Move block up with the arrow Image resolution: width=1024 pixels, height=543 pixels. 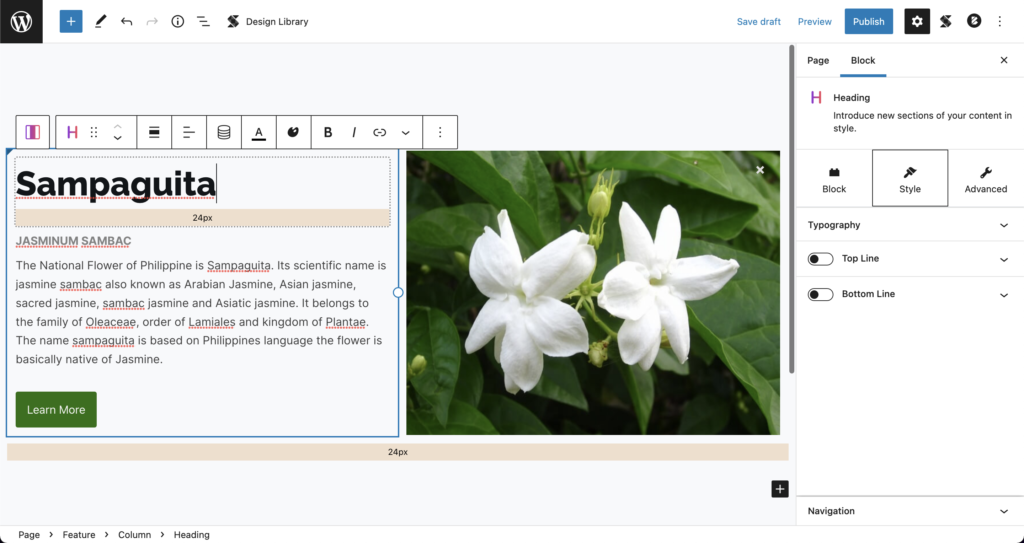[x=118, y=126]
